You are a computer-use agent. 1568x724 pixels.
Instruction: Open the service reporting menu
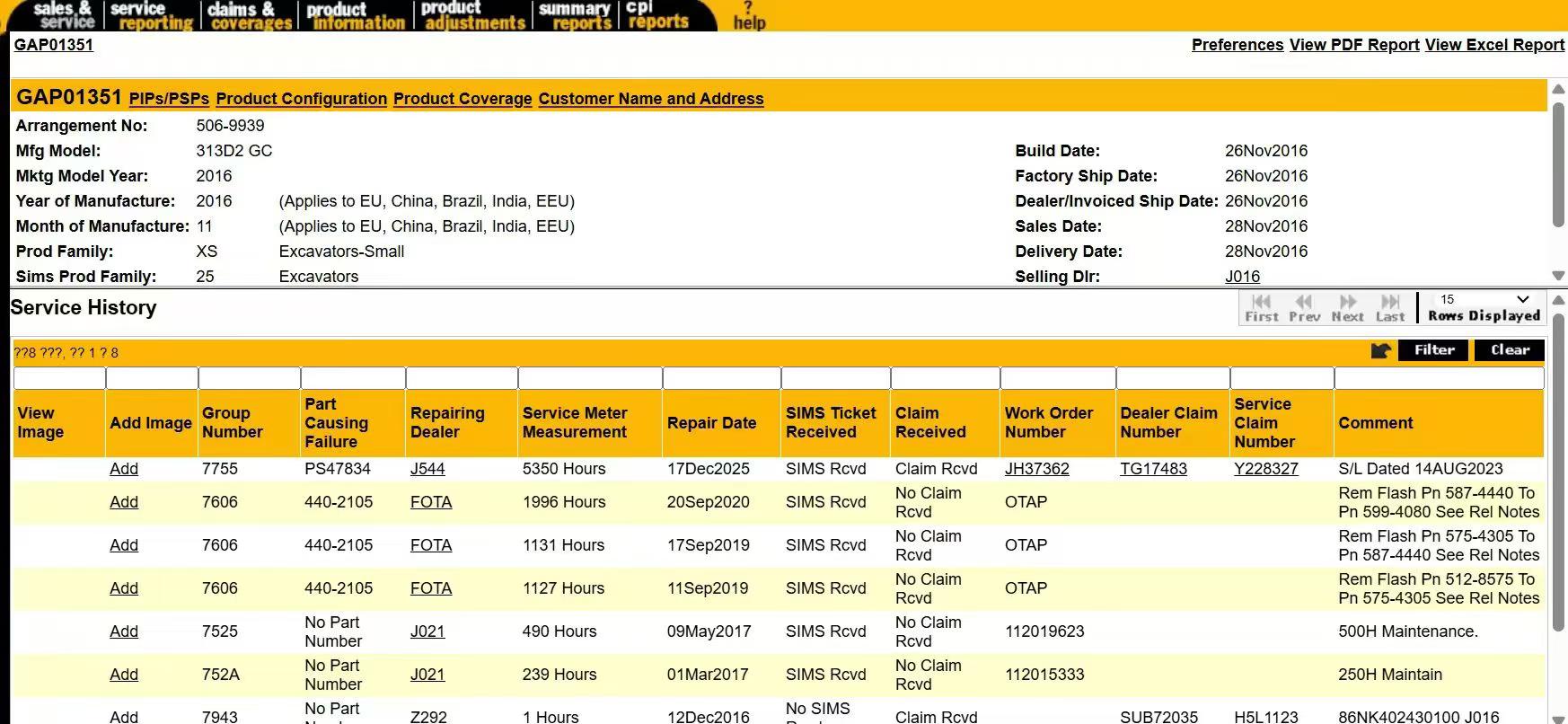(150, 15)
